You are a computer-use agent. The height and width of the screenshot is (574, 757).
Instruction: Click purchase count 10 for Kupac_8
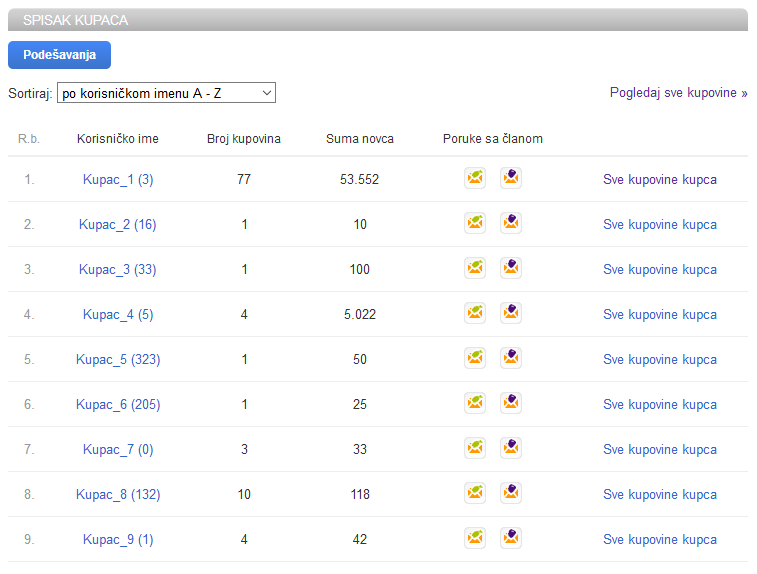coord(244,494)
